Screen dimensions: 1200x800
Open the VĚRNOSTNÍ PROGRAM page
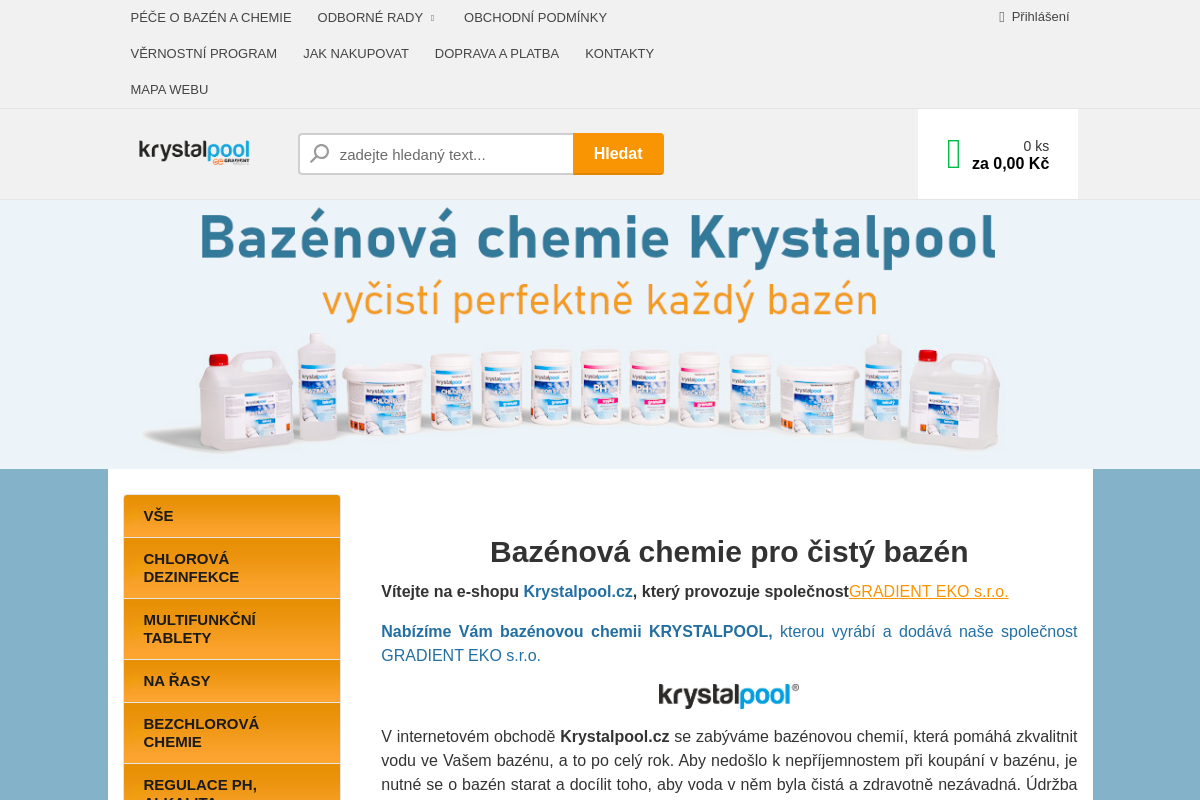(x=203, y=52)
